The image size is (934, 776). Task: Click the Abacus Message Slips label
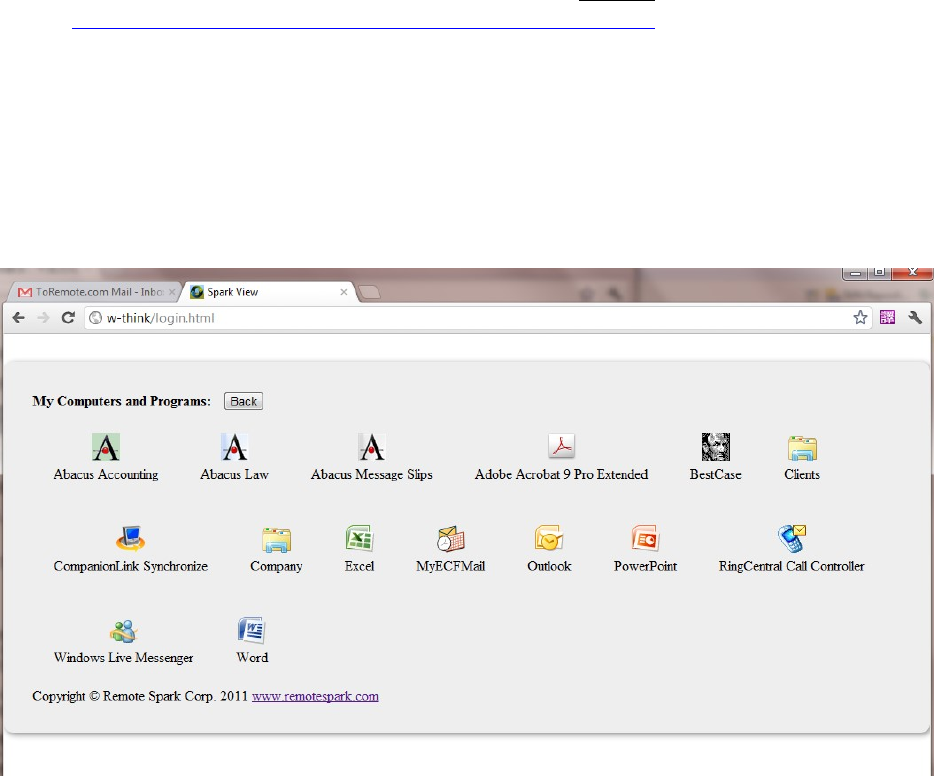(x=372, y=475)
